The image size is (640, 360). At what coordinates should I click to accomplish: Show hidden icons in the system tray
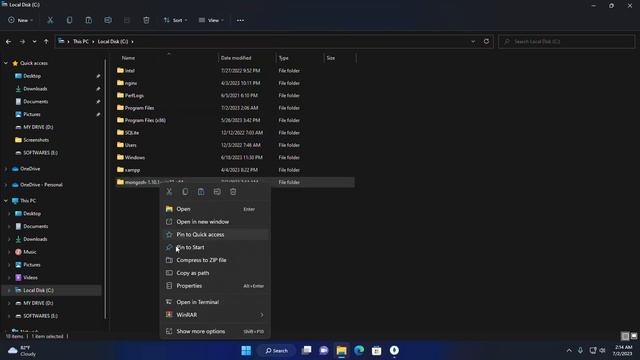pos(569,351)
